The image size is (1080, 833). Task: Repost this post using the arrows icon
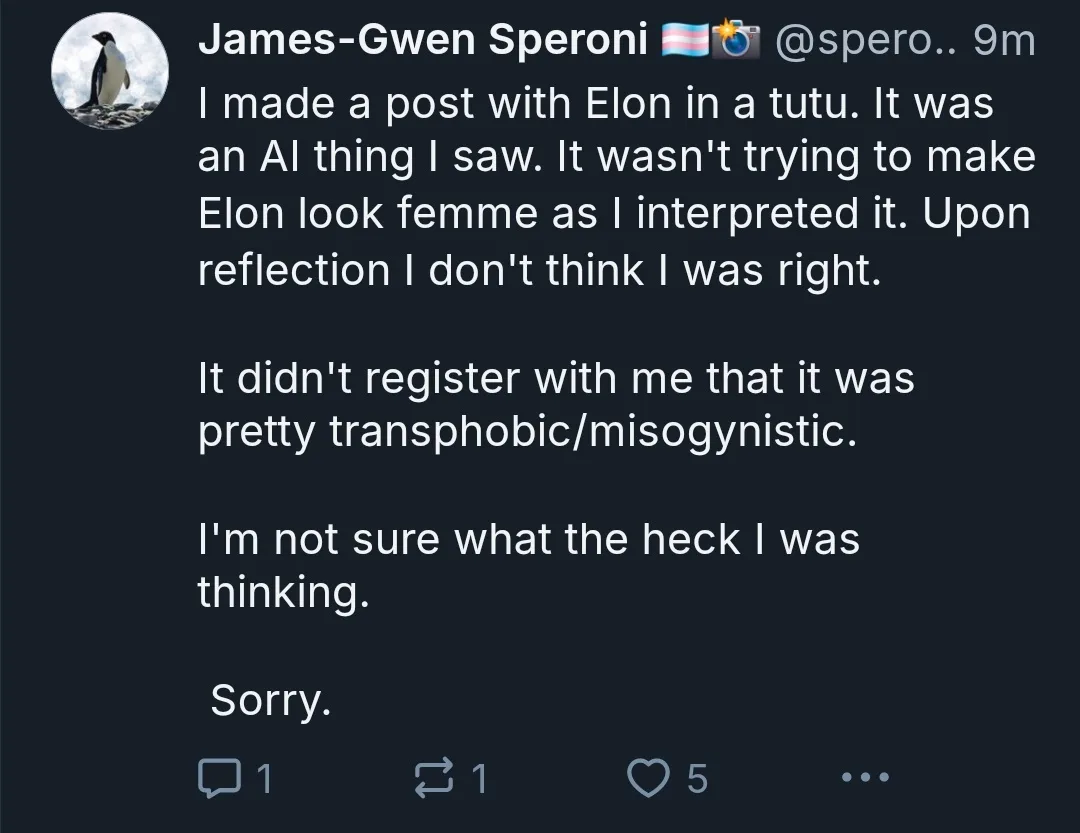tap(434, 777)
